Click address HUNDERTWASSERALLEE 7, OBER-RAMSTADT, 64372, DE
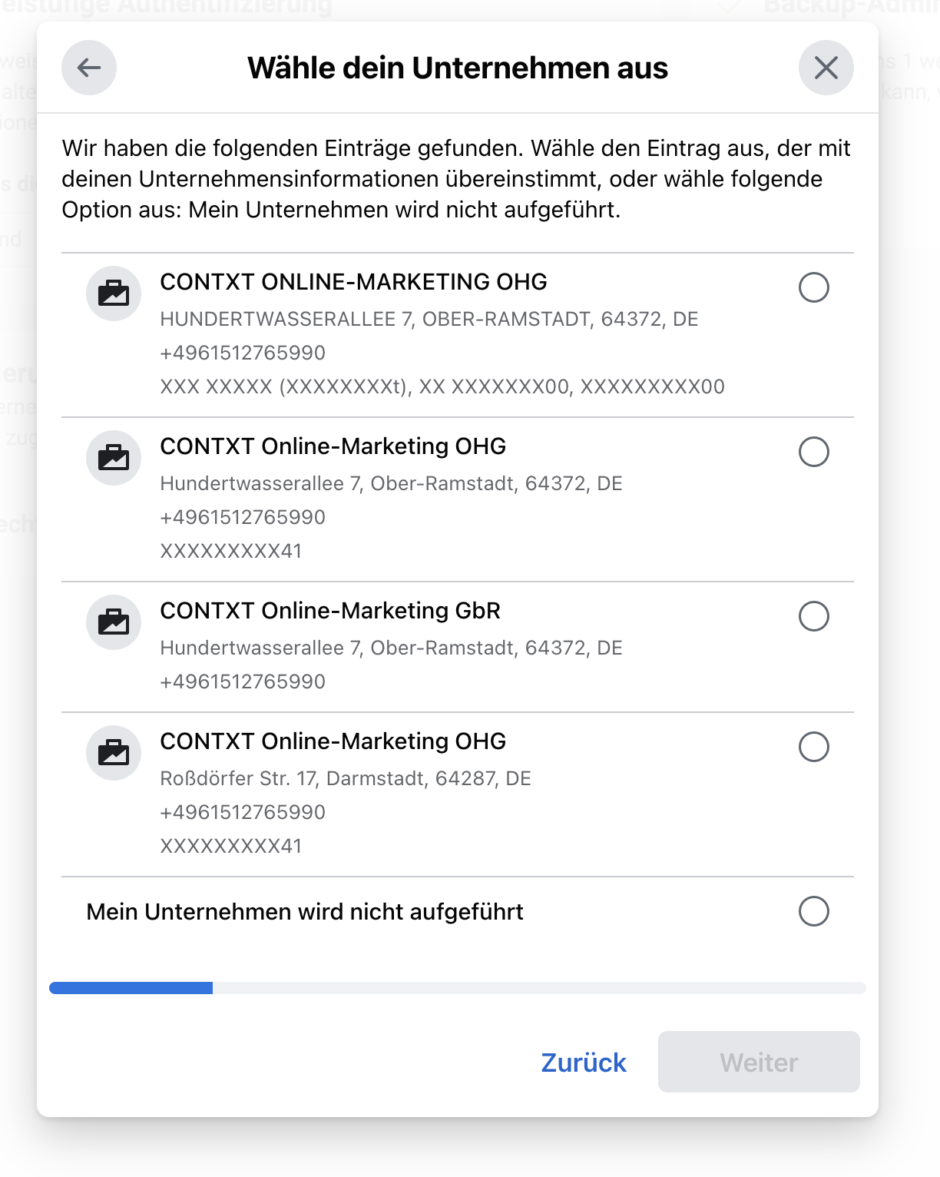Image resolution: width=940 pixels, height=1177 pixels. (x=429, y=319)
